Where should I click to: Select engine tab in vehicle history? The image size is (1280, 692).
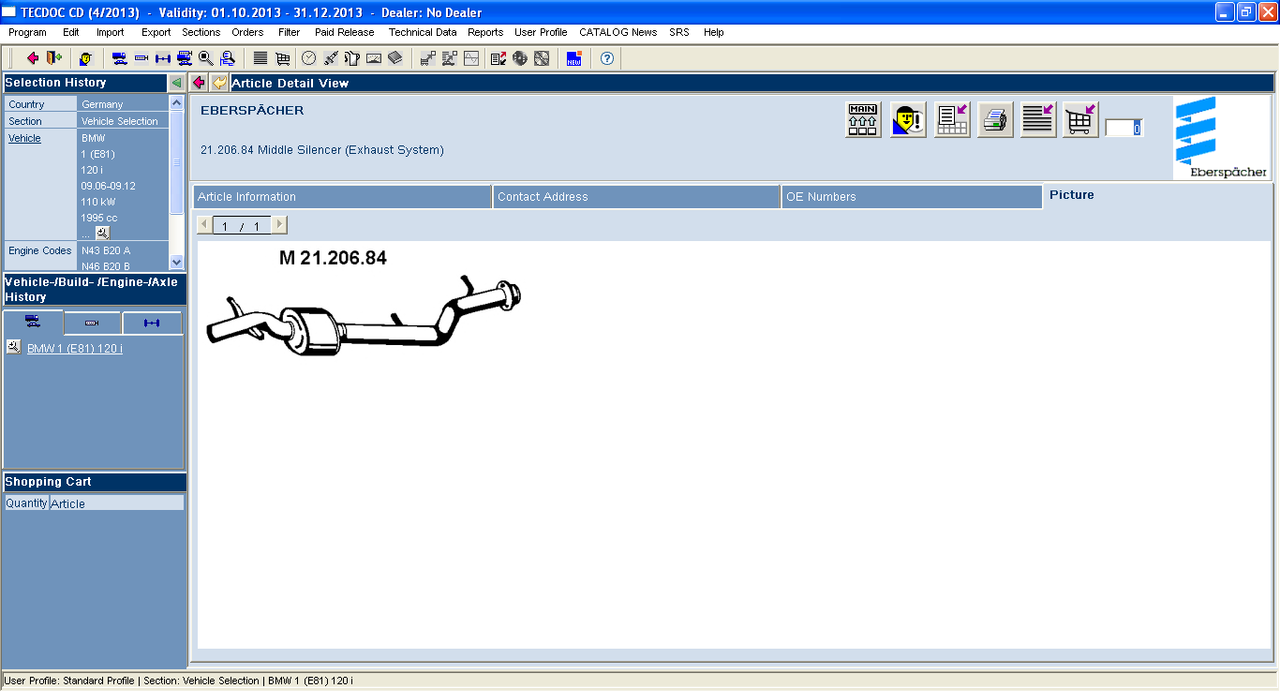[x=92, y=322]
